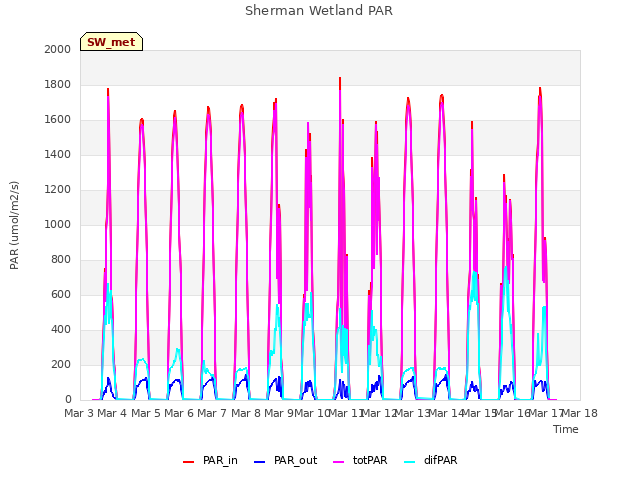Click the 600 y-axis tick label
The width and height of the screenshot is (640, 480).
(x=61, y=294)
